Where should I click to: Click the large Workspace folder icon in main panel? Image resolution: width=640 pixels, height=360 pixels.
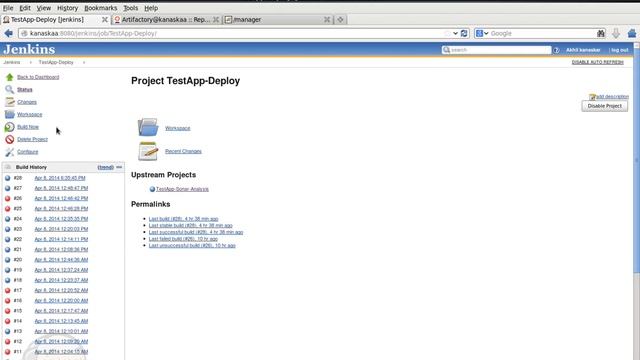tap(148, 127)
